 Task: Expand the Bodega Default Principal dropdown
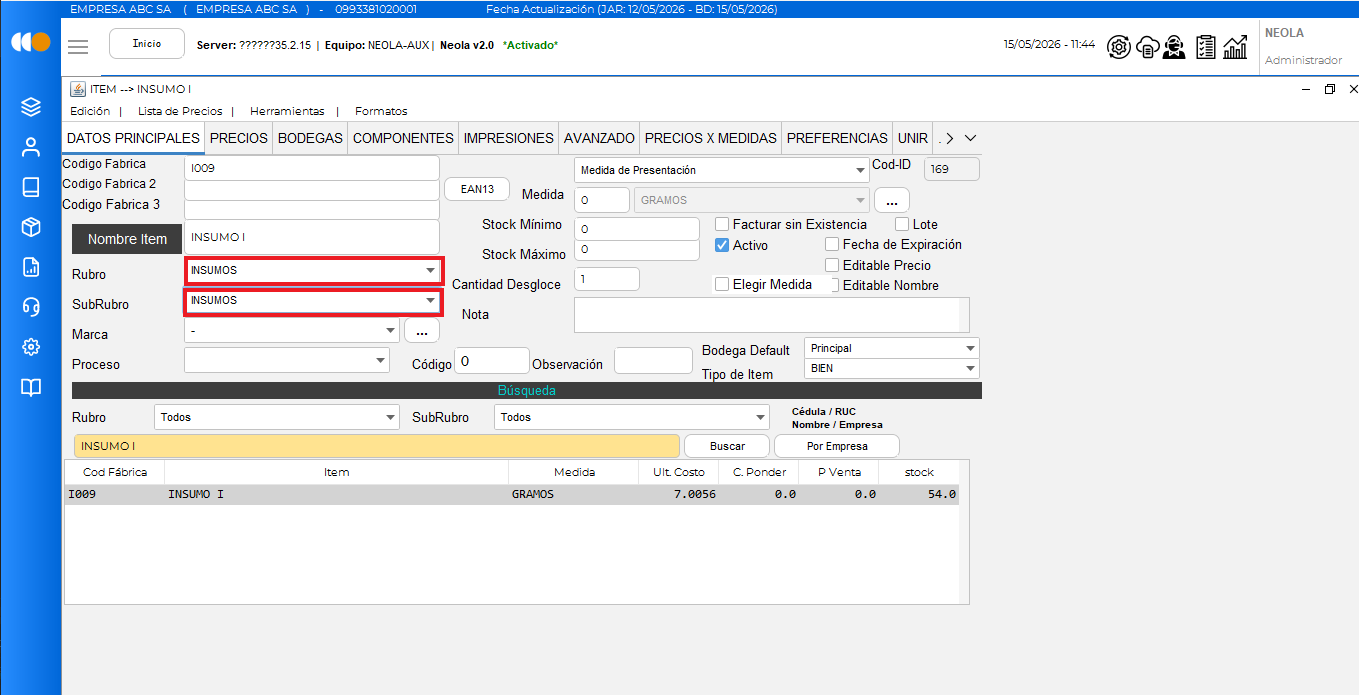[892, 348]
